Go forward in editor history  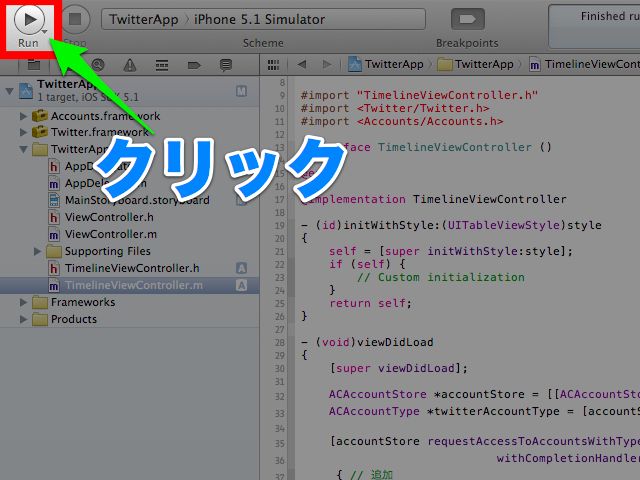coord(327,64)
